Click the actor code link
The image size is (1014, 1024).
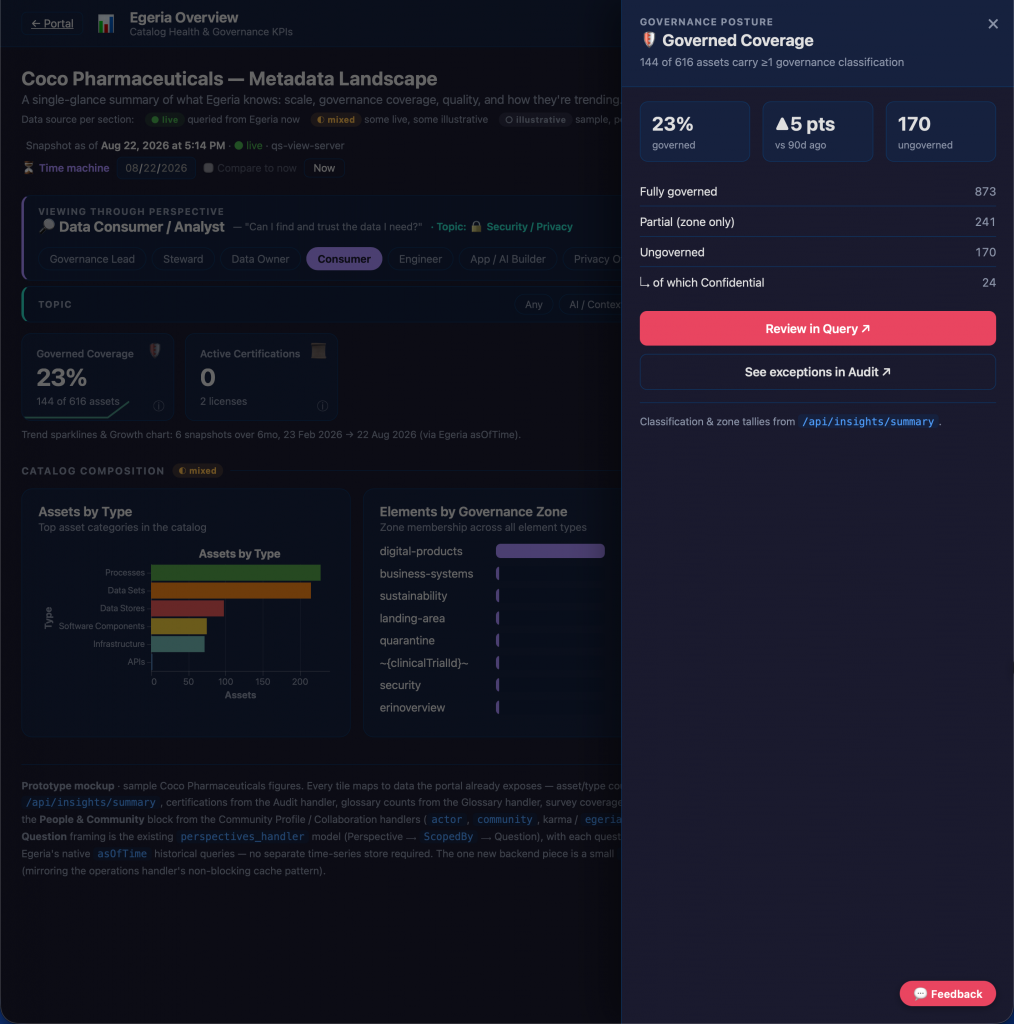[447, 820]
